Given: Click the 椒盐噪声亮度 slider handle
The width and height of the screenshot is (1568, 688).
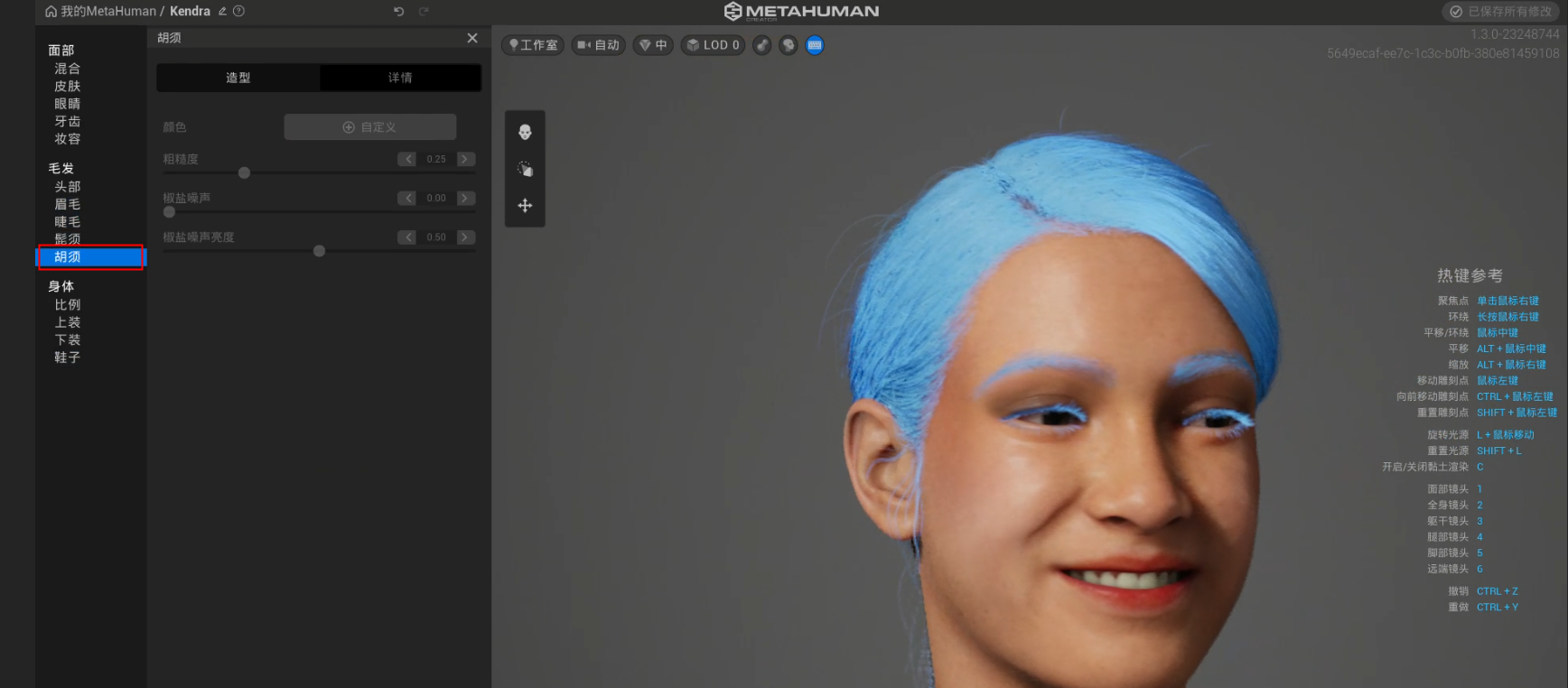Looking at the screenshot, I should [319, 251].
